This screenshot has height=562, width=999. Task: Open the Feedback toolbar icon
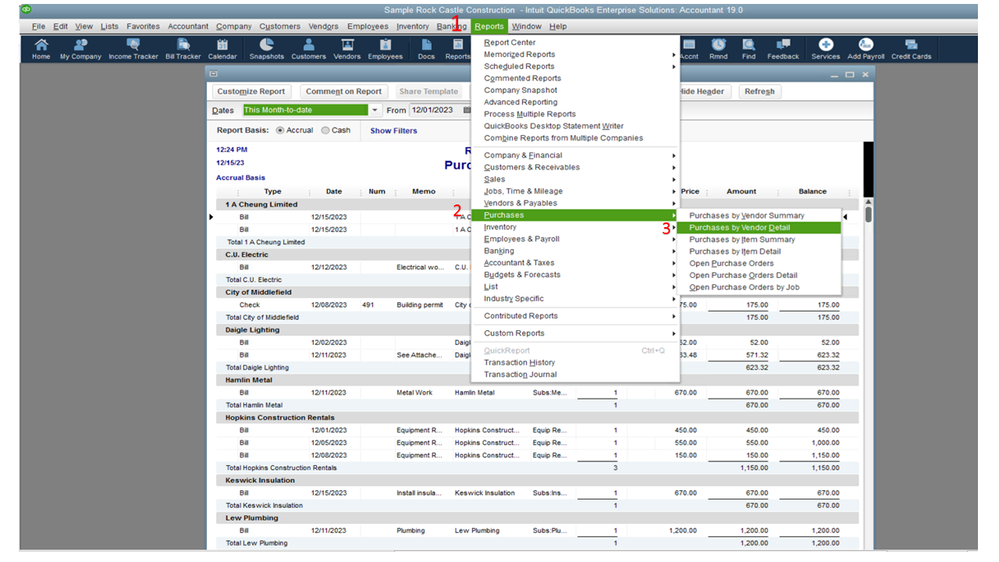point(783,49)
